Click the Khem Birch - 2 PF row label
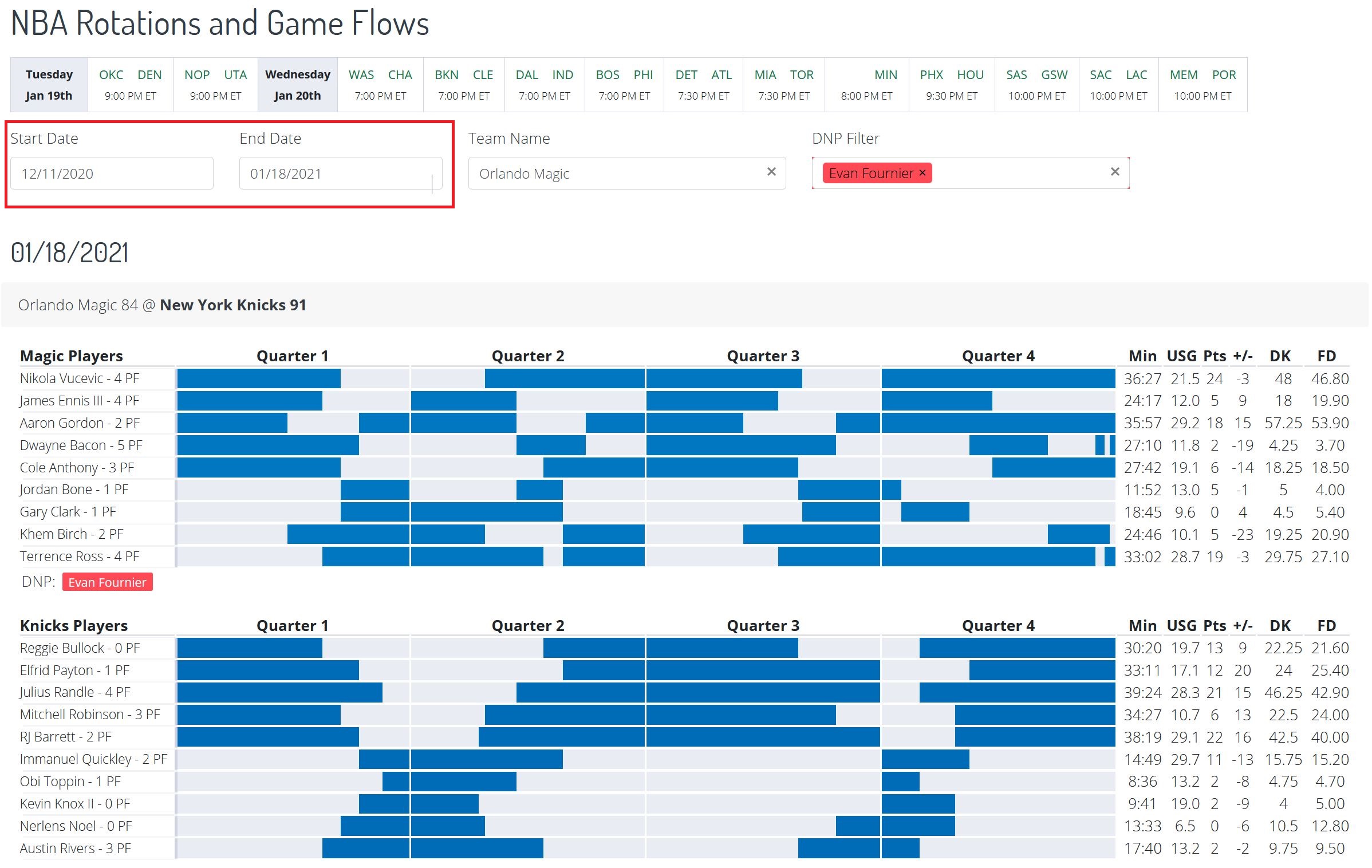1372x868 pixels. (x=72, y=534)
